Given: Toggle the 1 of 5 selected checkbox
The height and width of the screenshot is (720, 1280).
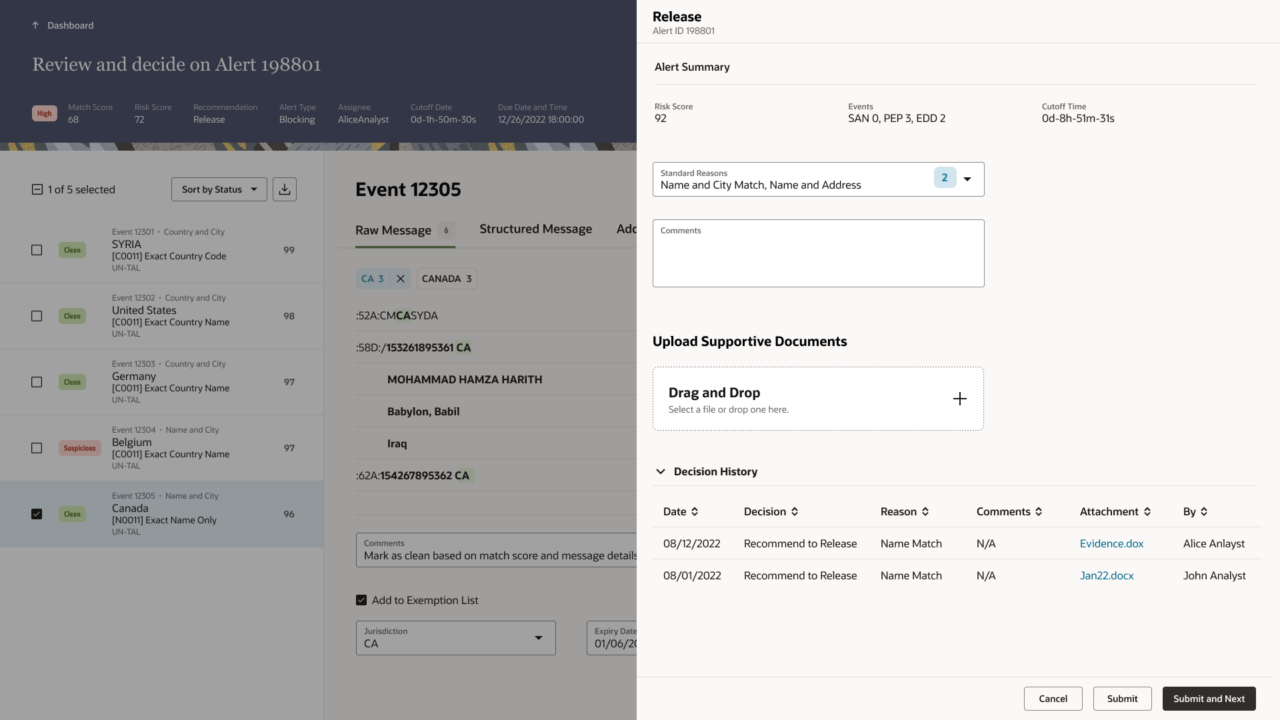Looking at the screenshot, I should (x=37, y=189).
